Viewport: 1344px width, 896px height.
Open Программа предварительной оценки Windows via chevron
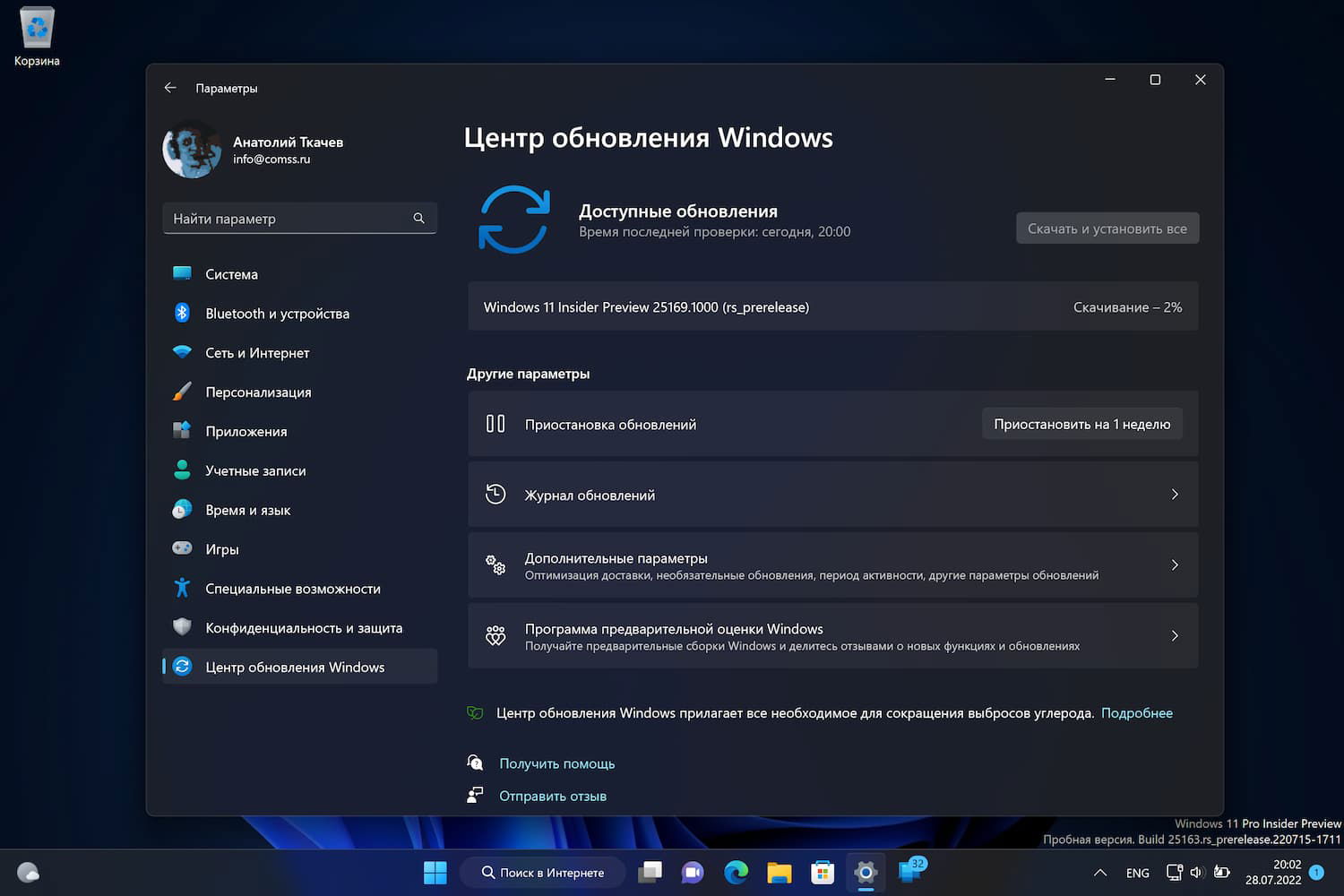[x=1175, y=635]
